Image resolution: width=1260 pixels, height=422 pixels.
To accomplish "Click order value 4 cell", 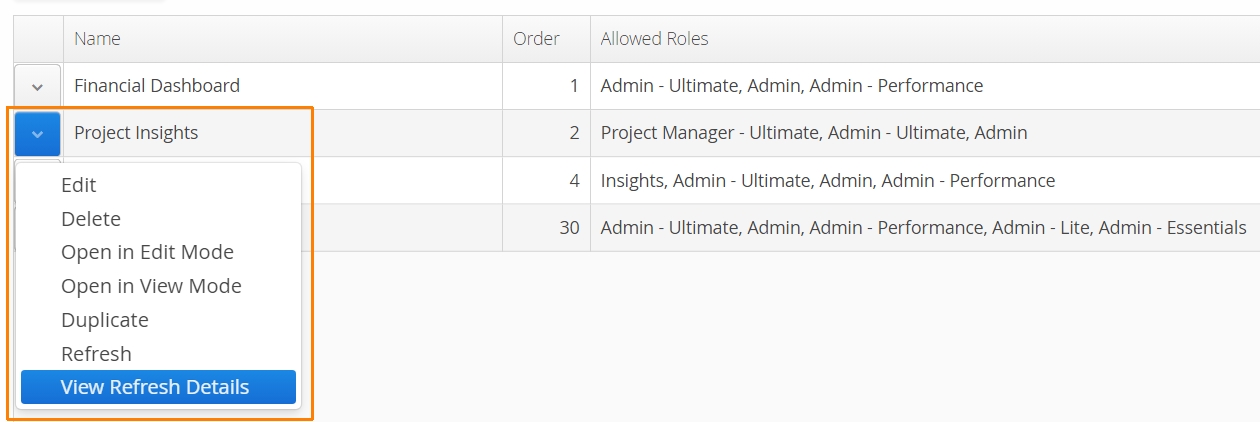I will (546, 180).
